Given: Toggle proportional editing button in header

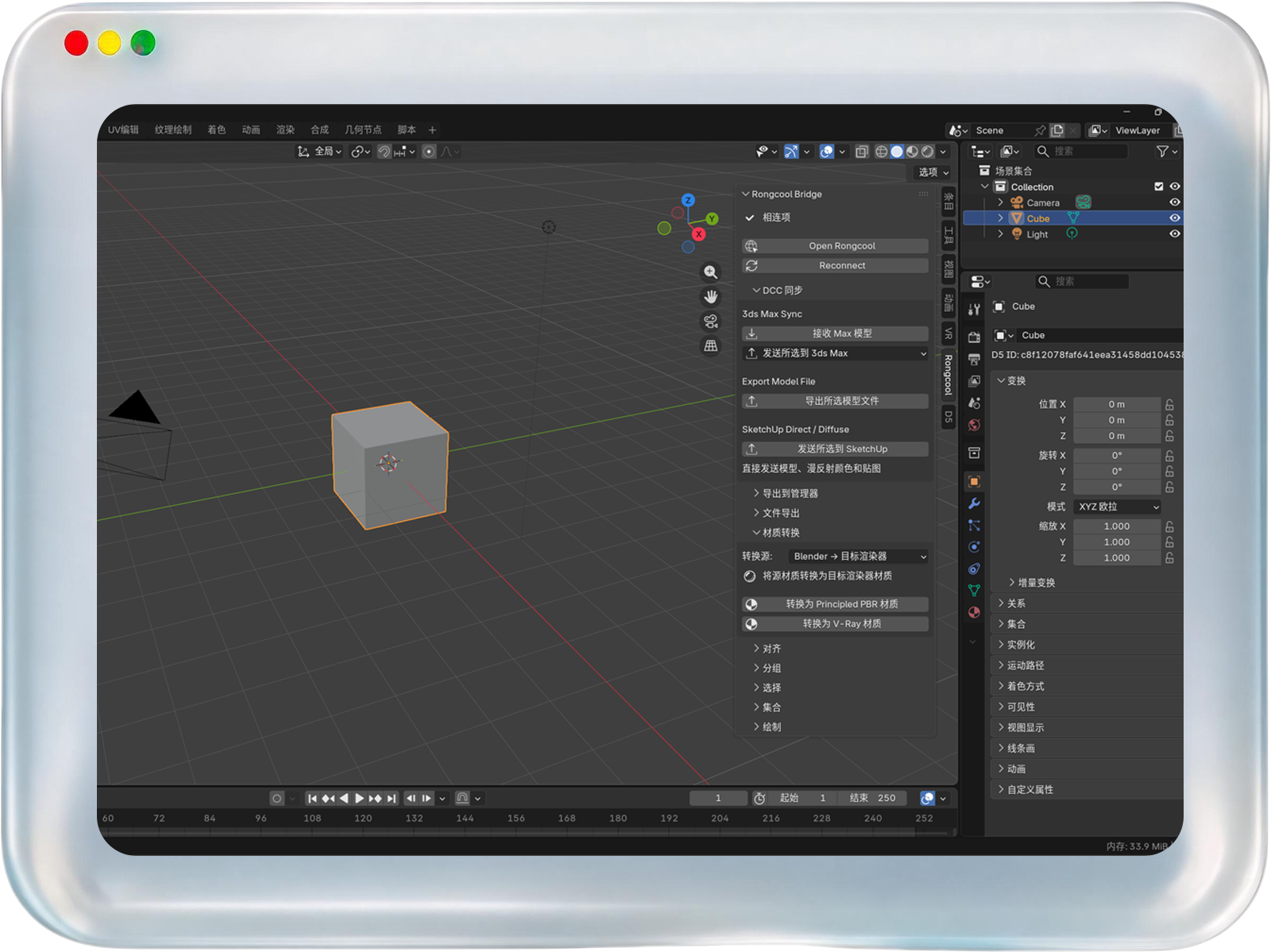Looking at the screenshot, I should point(429,152).
